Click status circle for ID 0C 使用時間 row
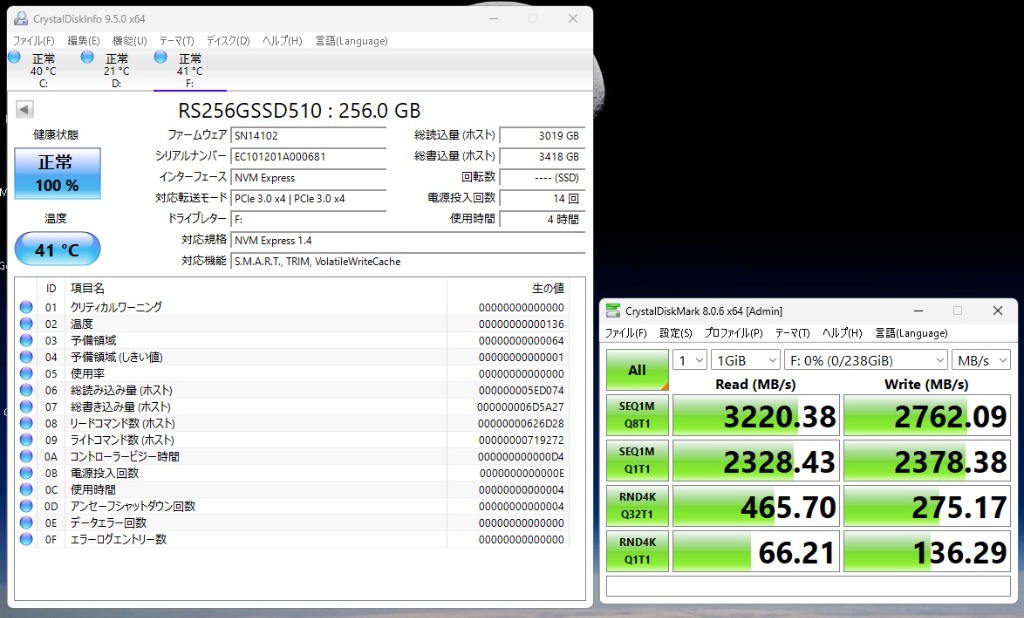Image resolution: width=1024 pixels, height=618 pixels. point(26,489)
